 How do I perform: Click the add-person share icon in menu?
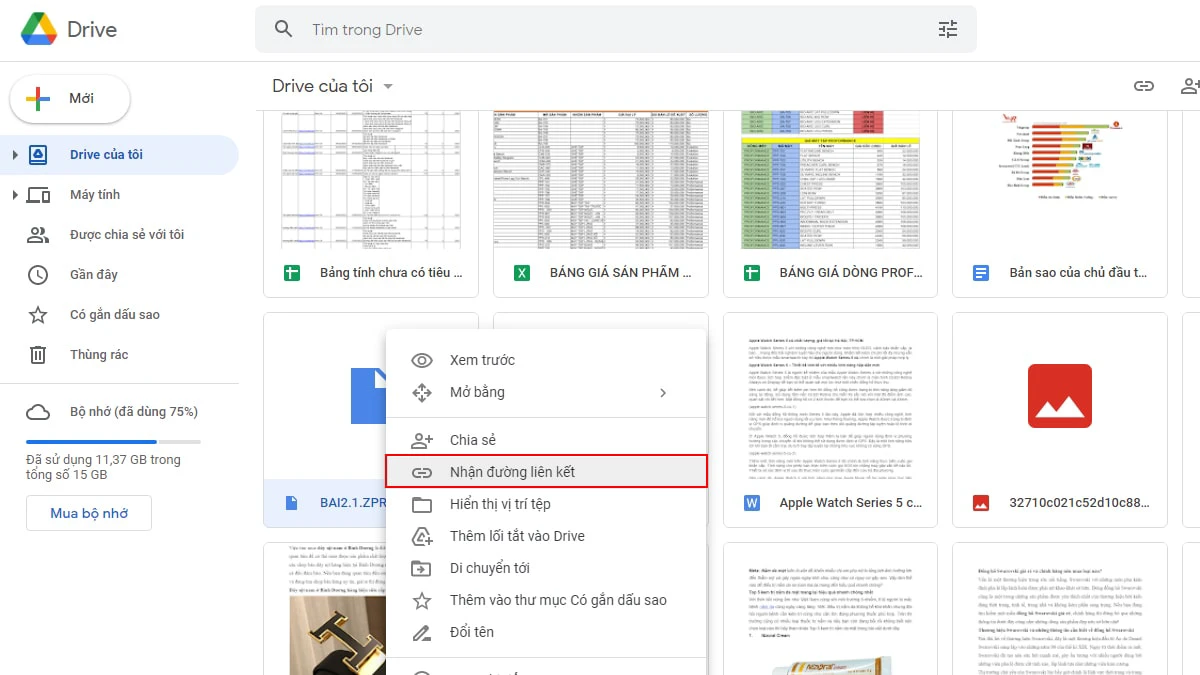422,440
